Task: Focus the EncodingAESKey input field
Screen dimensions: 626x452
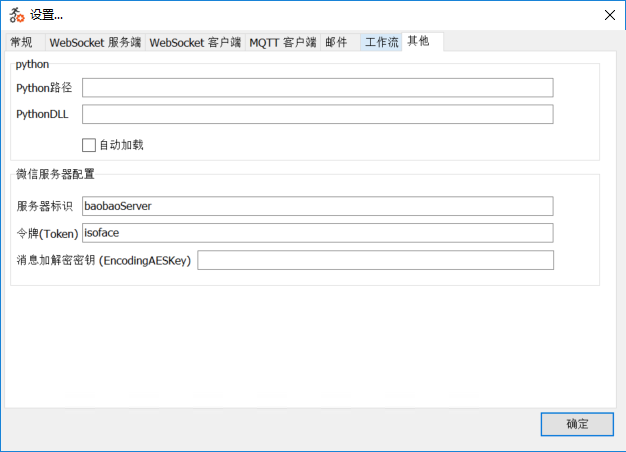Action: (x=375, y=260)
